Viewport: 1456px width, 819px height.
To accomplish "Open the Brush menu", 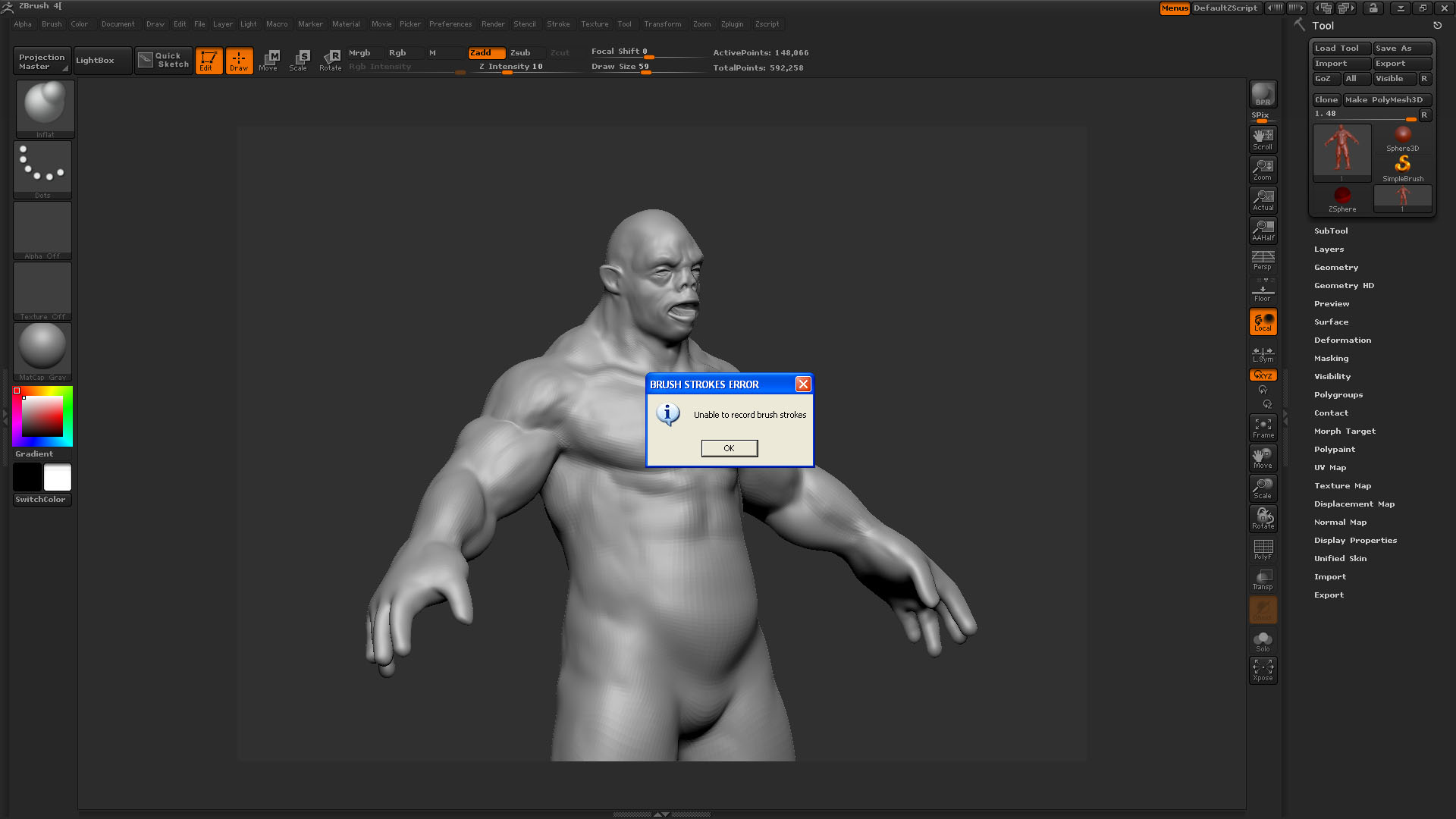I will coord(52,24).
